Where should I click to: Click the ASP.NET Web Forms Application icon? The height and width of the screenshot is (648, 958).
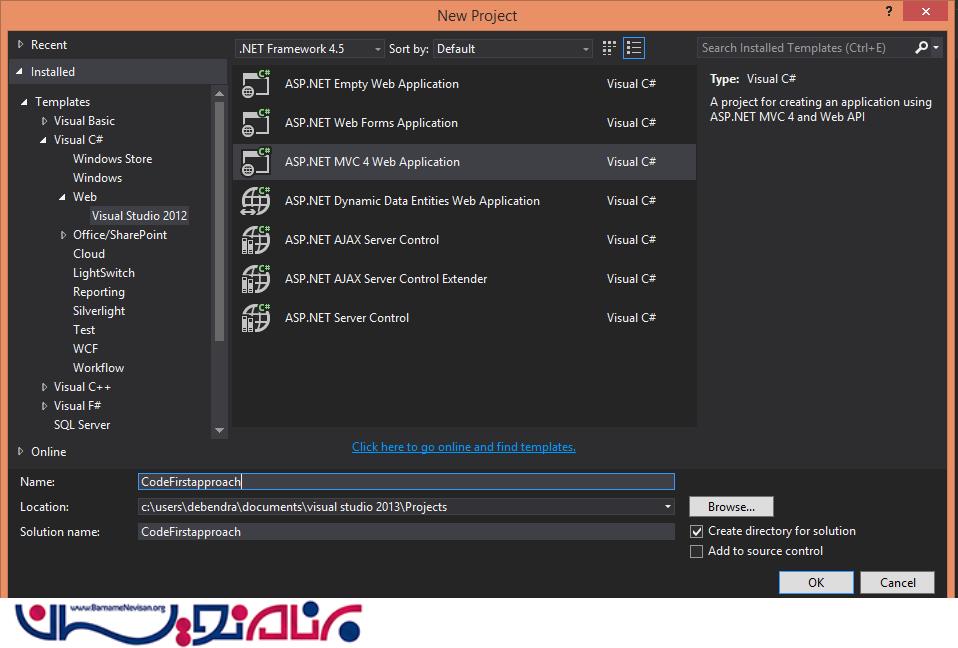click(x=256, y=123)
